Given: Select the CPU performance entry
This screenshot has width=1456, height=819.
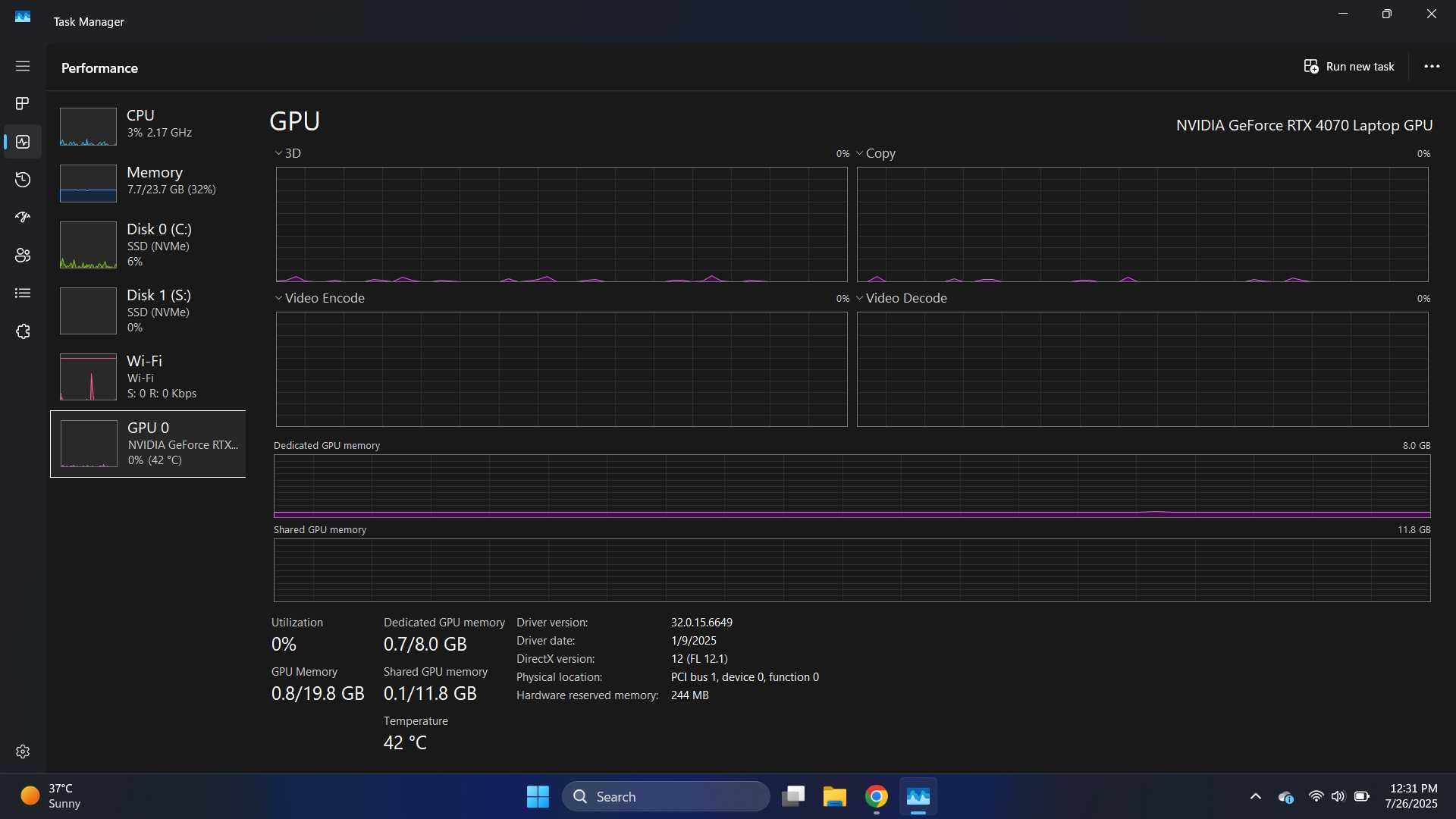Looking at the screenshot, I should (x=148, y=126).
